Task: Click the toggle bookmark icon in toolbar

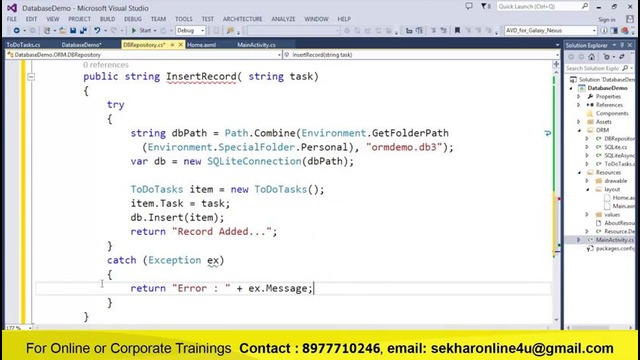Action: tap(457, 31)
